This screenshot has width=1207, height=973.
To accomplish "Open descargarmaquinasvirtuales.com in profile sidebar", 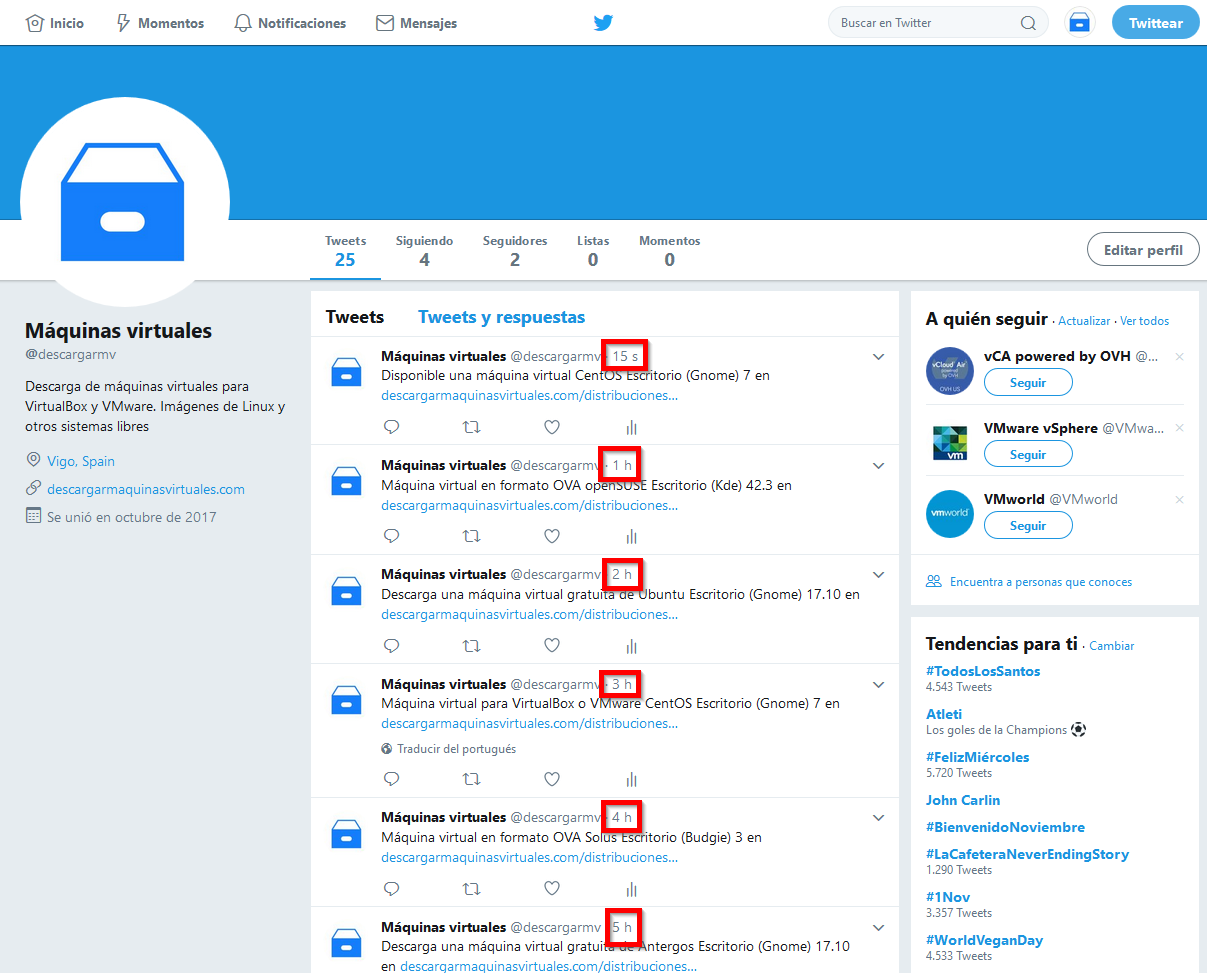I will pos(146,489).
